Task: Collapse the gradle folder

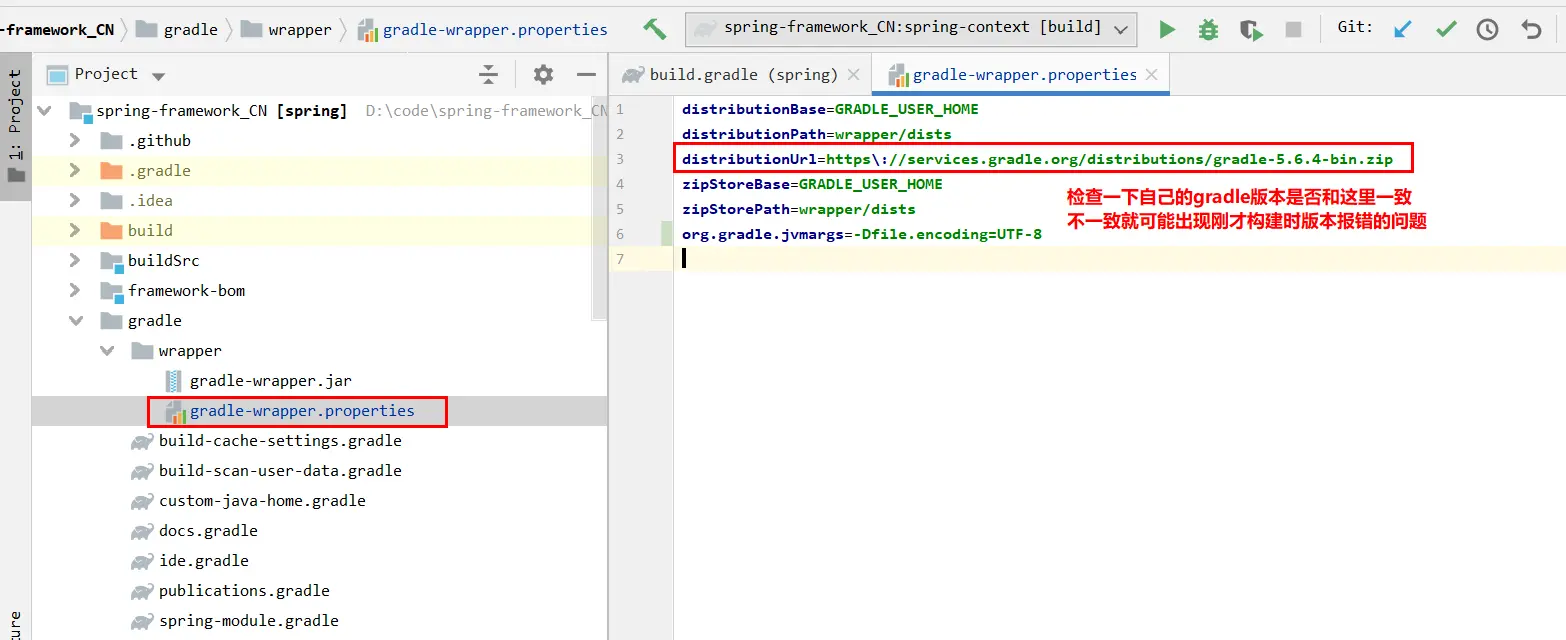Action: click(x=75, y=320)
